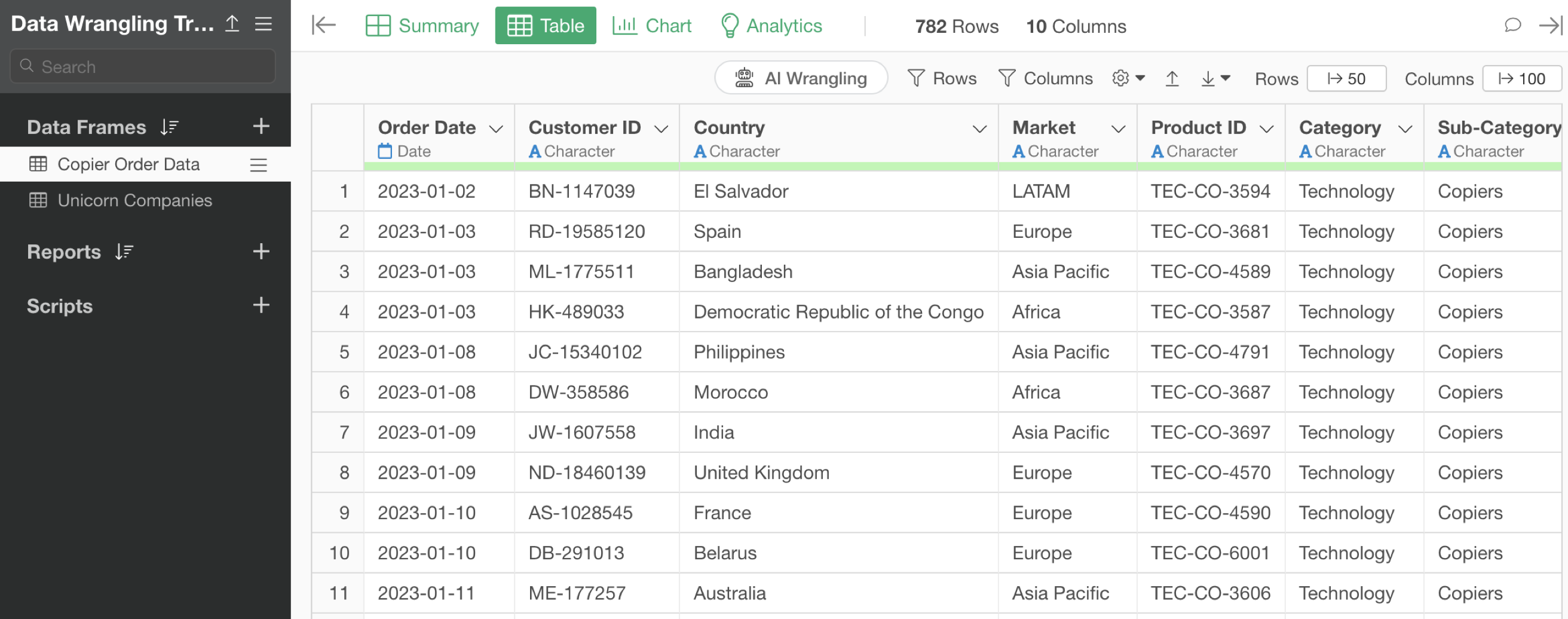1568x619 pixels.
Task: Click the Category Character type icon
Action: [x=1305, y=151]
